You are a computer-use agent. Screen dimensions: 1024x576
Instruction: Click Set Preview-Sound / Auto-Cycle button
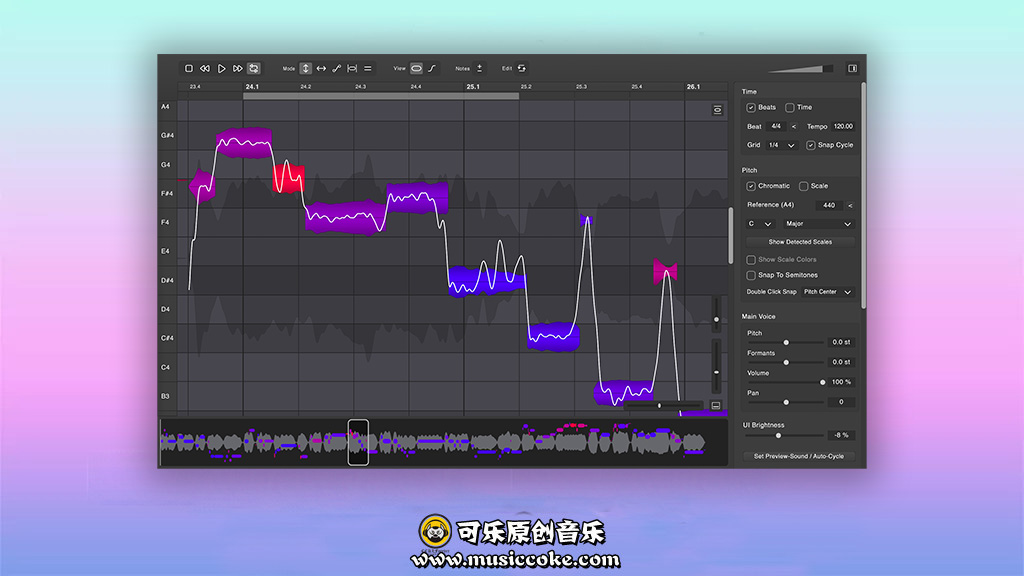[799, 456]
